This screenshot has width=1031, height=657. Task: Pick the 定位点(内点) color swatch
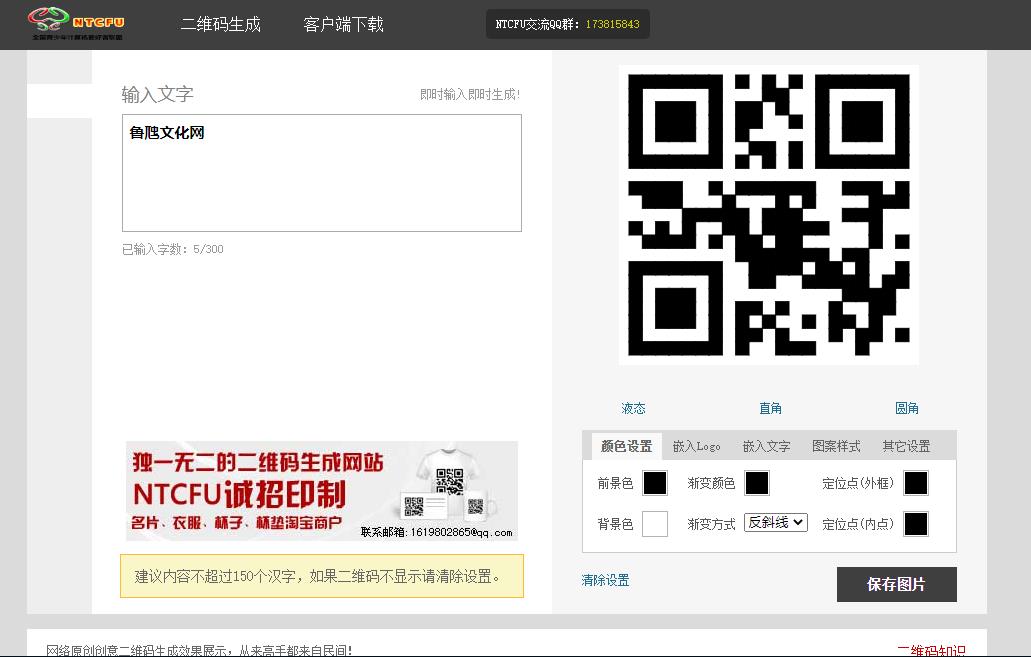[916, 524]
